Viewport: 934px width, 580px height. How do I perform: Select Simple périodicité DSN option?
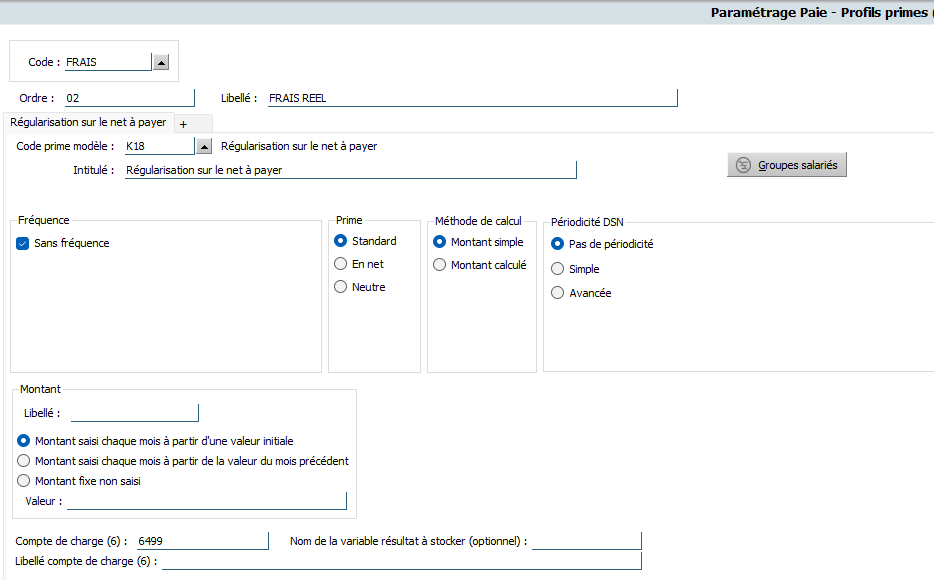click(x=558, y=269)
